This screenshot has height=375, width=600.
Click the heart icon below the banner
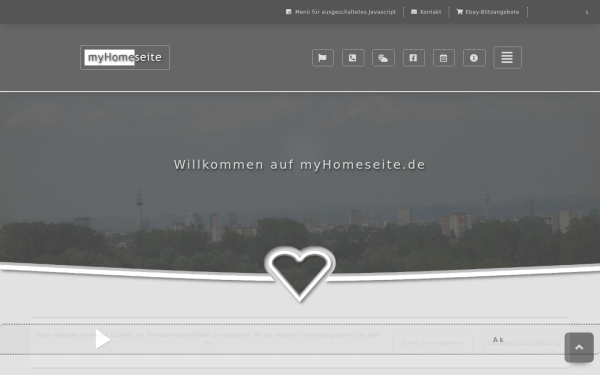[x=300, y=274]
